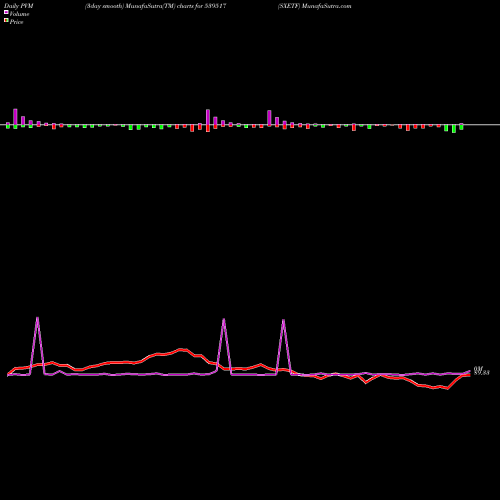Viewport: 500px width, 500px height.
Task: Click the SXETF MunafaSutra.com label
Action: pyautogui.click(x=314, y=6)
